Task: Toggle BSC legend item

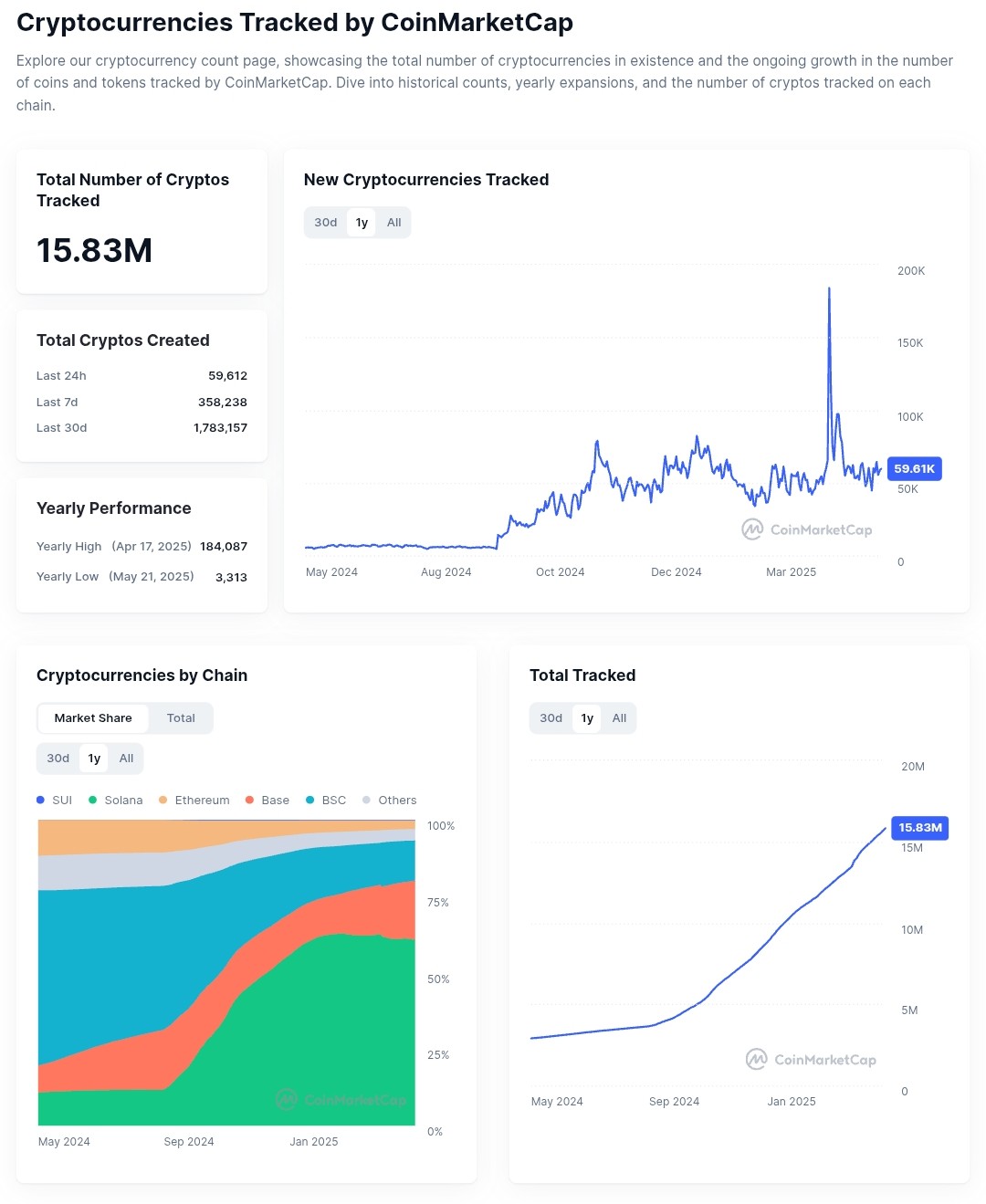Action: (326, 801)
